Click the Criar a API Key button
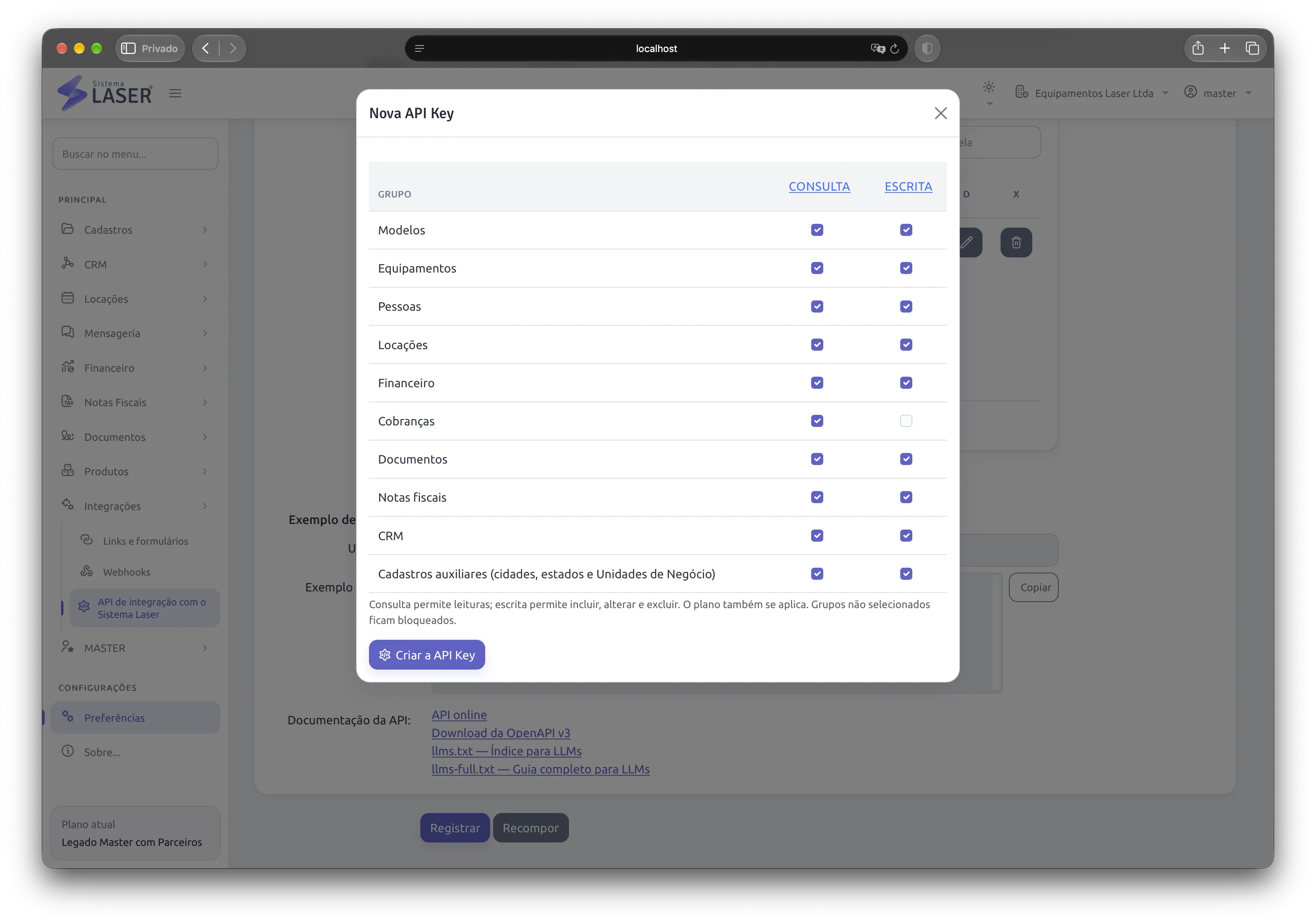 [426, 654]
